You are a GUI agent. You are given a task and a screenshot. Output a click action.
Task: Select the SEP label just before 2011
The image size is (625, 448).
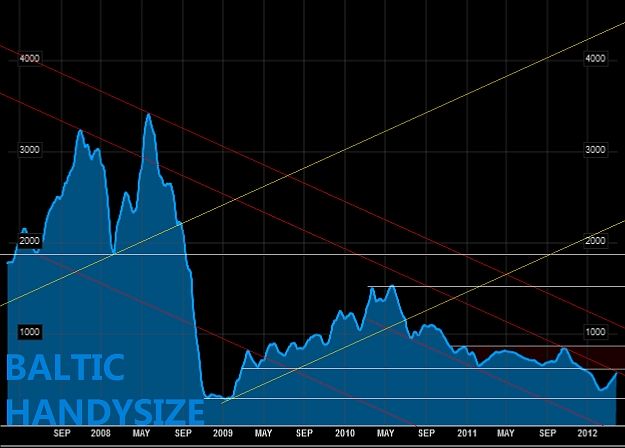[x=426, y=433]
